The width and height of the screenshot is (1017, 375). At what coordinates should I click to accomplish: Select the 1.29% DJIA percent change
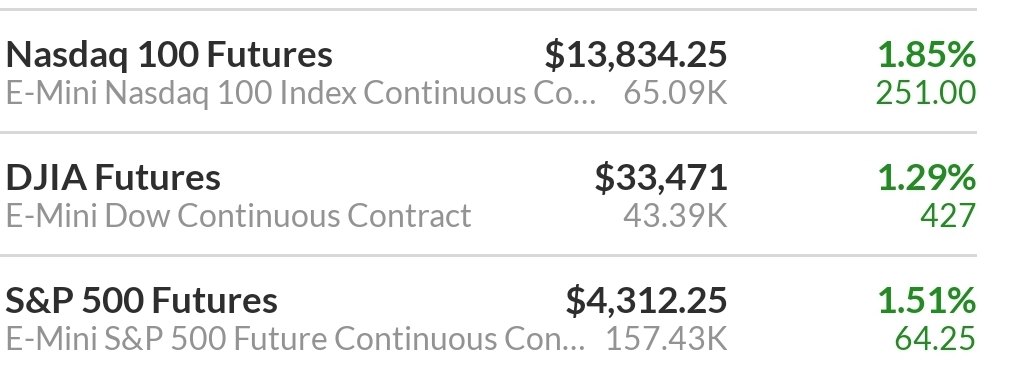[x=927, y=178]
